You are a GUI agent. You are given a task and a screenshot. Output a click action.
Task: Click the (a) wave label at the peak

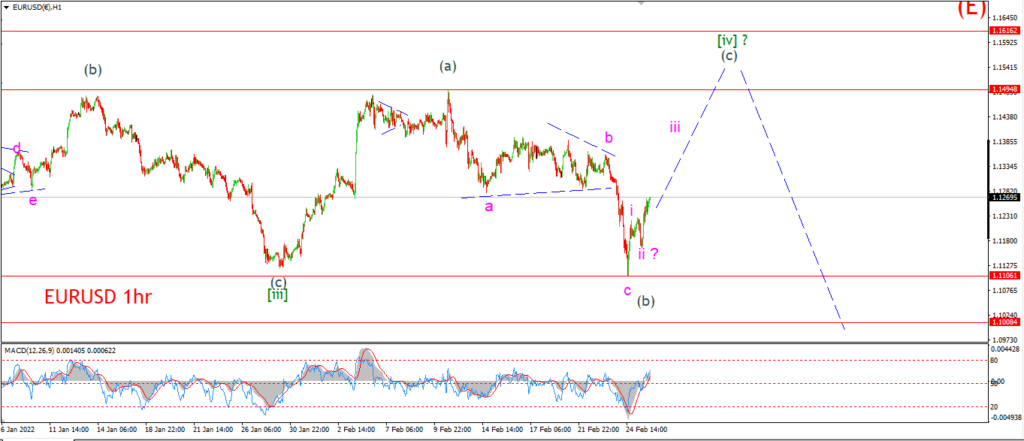coord(448,66)
